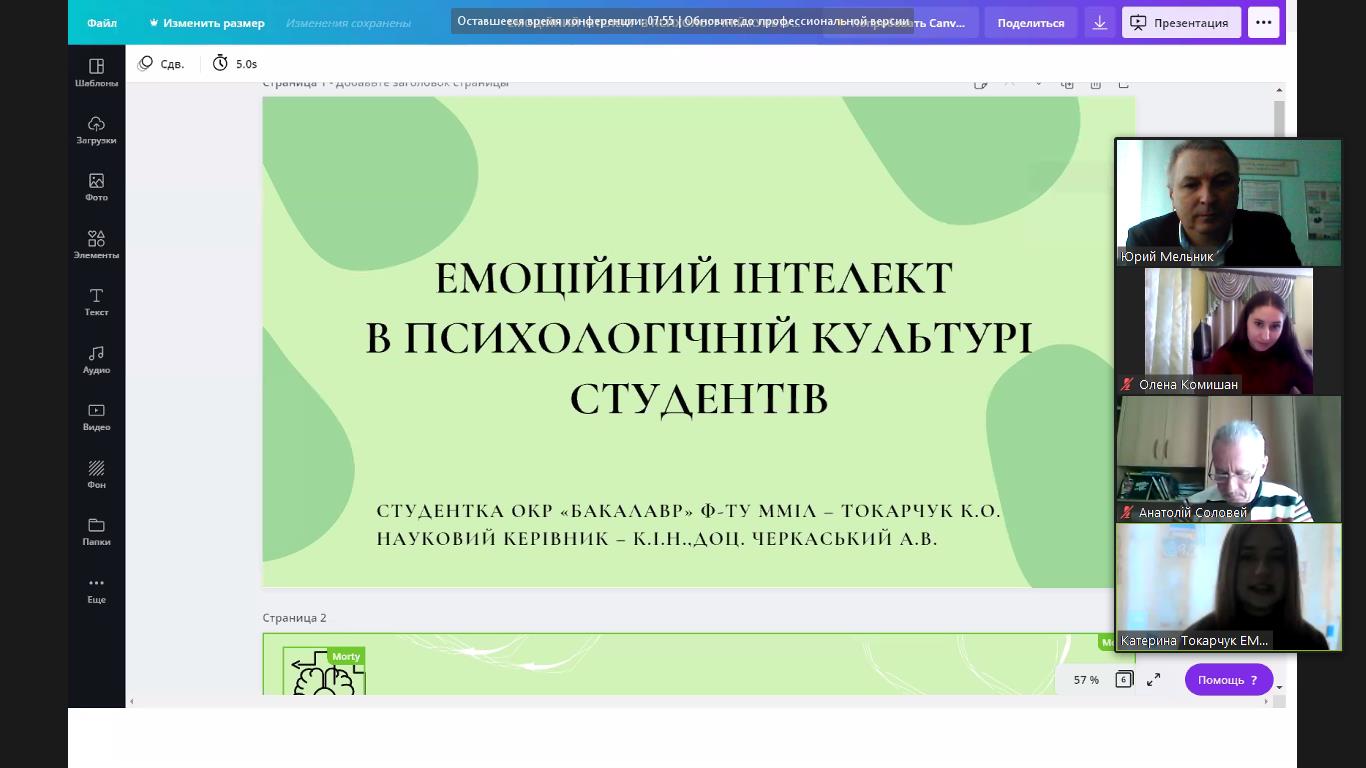This screenshot has height=768, width=1366.
Task: Click the horizontal scrollbar right arrow
Action: click(x=1267, y=702)
